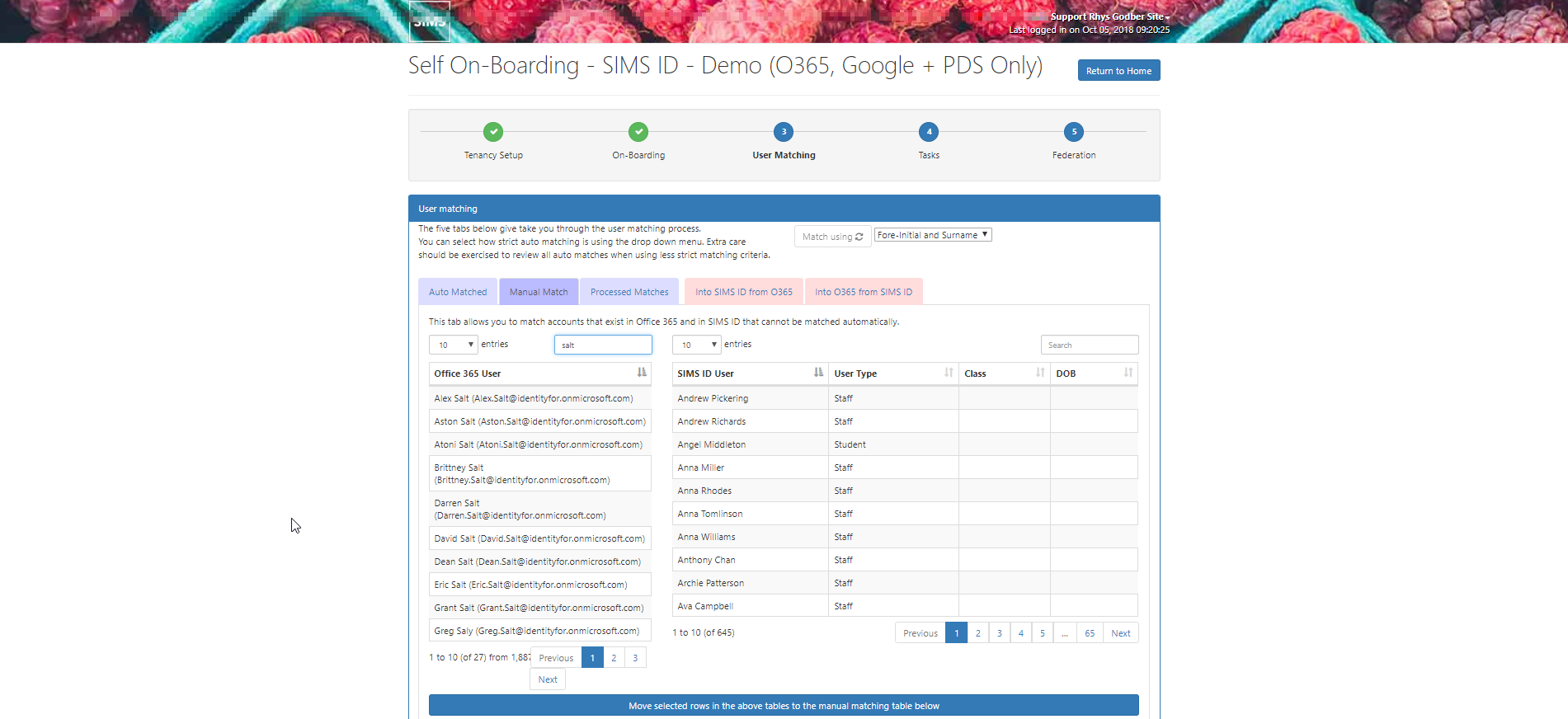Go to Next page of Office 365 table
The width and height of the screenshot is (1568, 719).
click(x=548, y=679)
